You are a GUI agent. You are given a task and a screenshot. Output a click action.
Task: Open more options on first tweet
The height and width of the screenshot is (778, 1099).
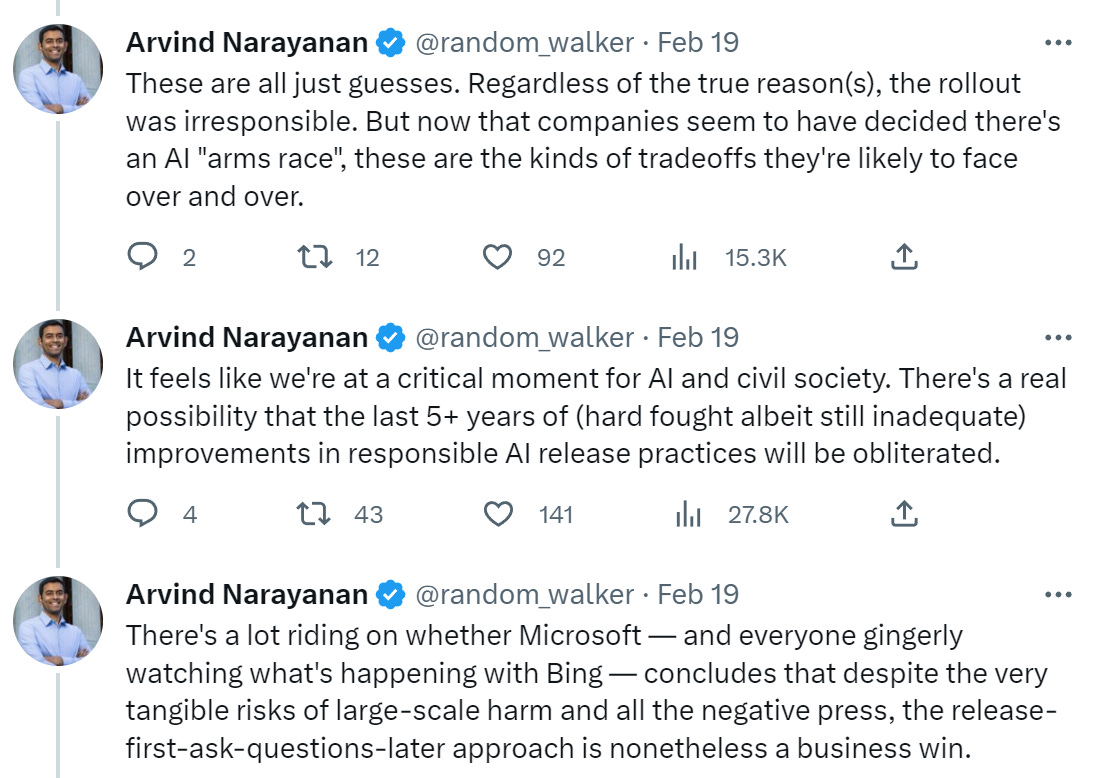click(x=1057, y=43)
